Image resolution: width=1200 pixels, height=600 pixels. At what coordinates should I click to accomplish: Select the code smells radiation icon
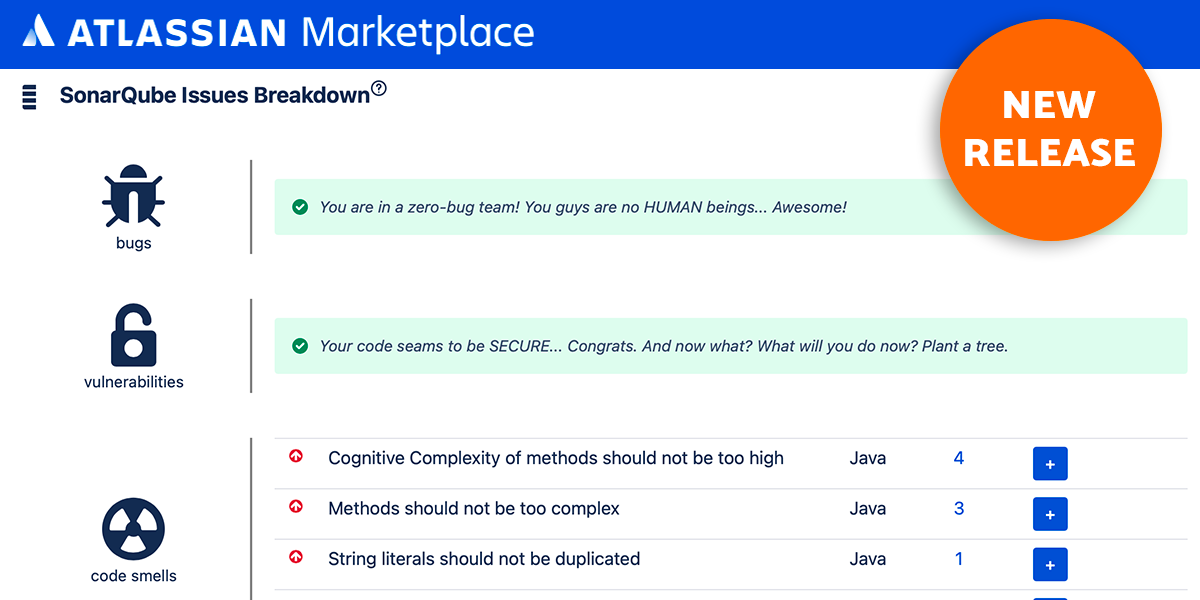[x=133, y=530]
